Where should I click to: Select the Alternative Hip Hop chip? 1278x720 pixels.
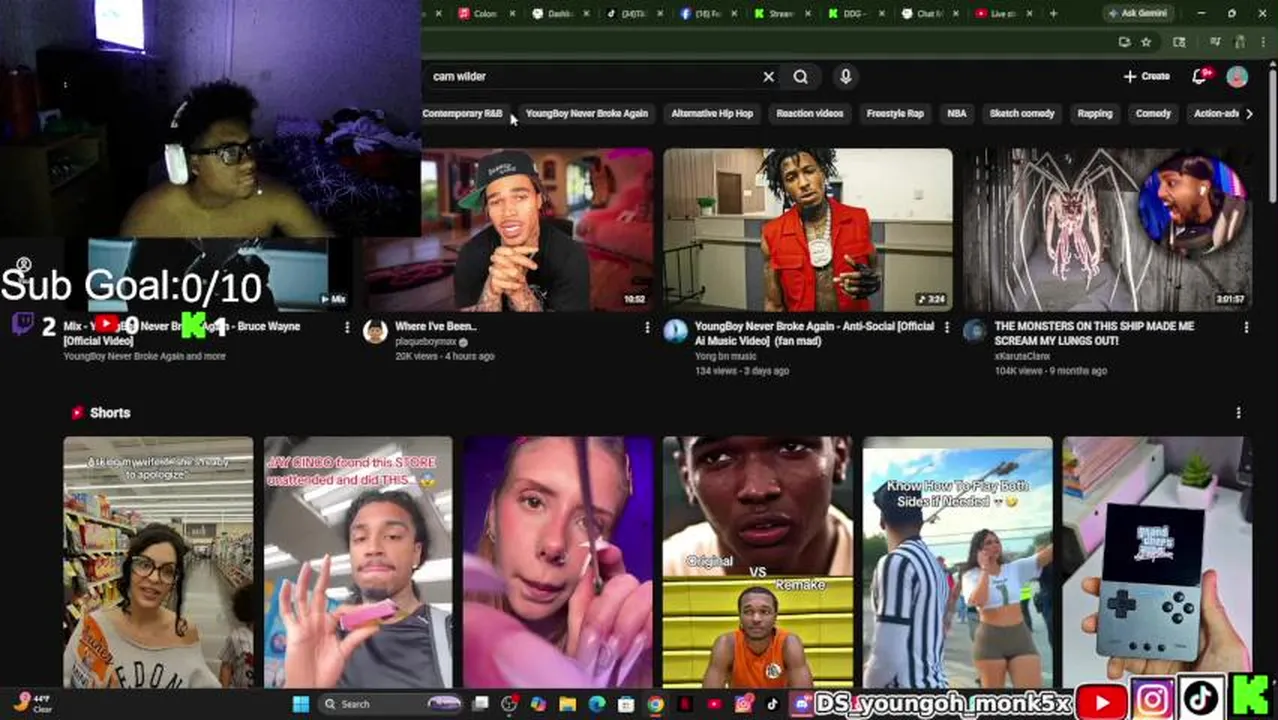tap(712, 114)
